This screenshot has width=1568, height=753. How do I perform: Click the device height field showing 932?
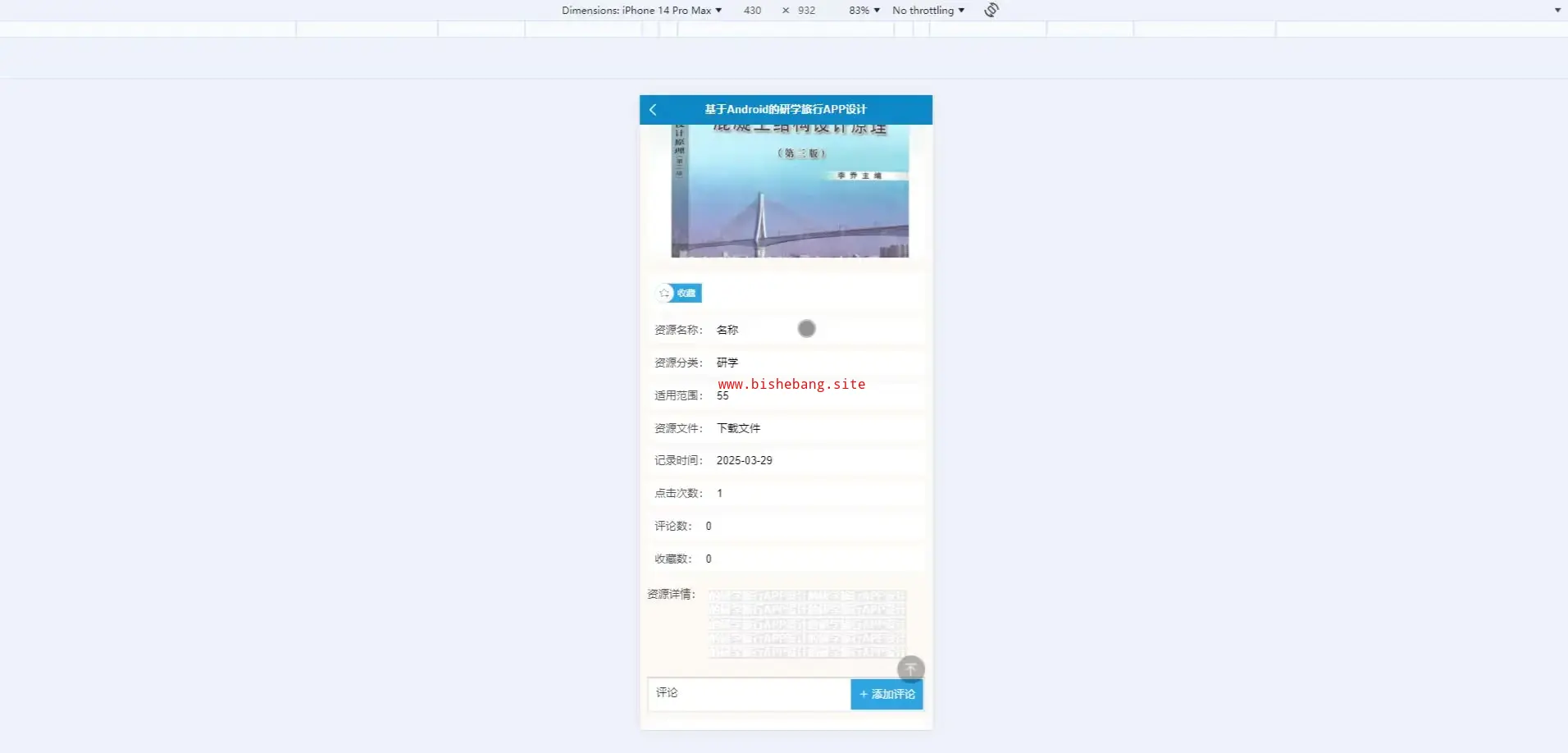click(x=807, y=10)
